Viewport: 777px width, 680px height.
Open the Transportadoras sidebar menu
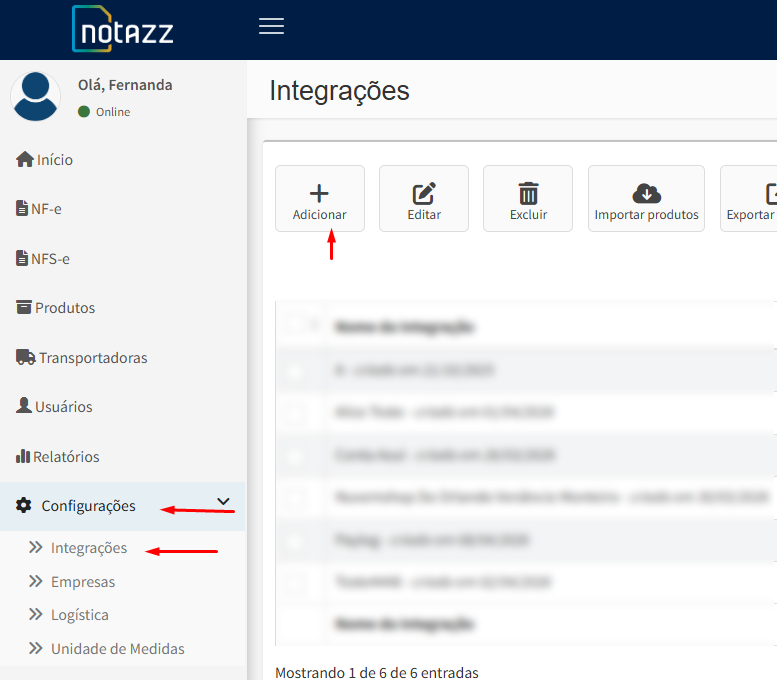(x=92, y=358)
